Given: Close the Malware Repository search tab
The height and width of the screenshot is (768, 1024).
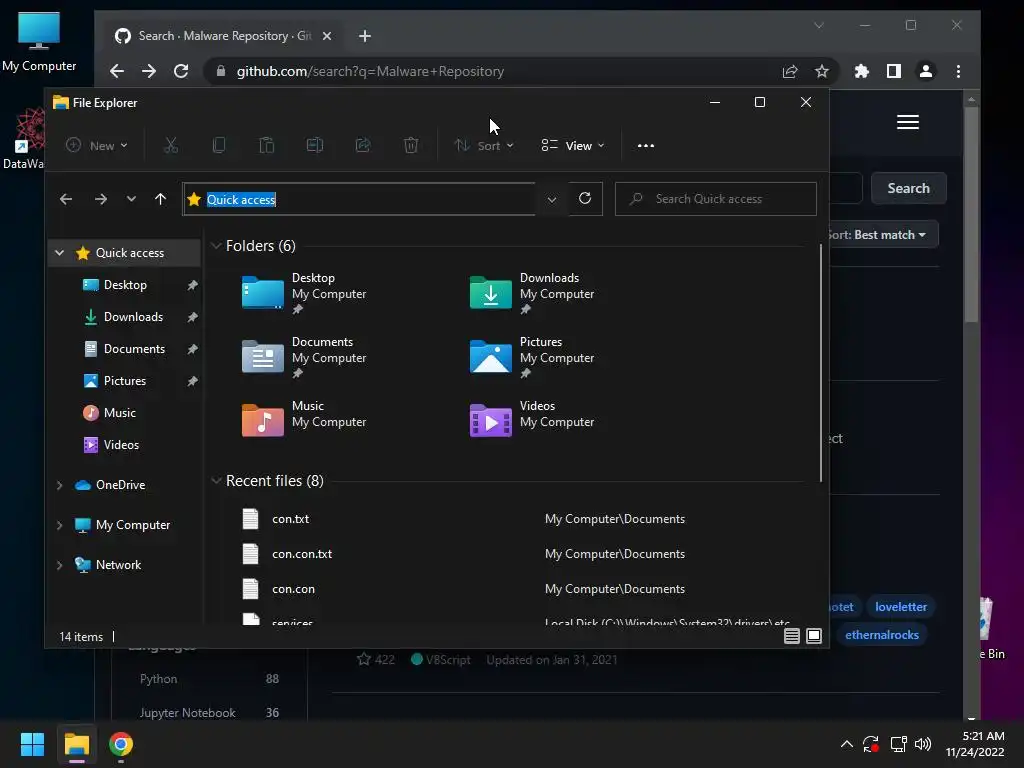Looking at the screenshot, I should [x=327, y=36].
